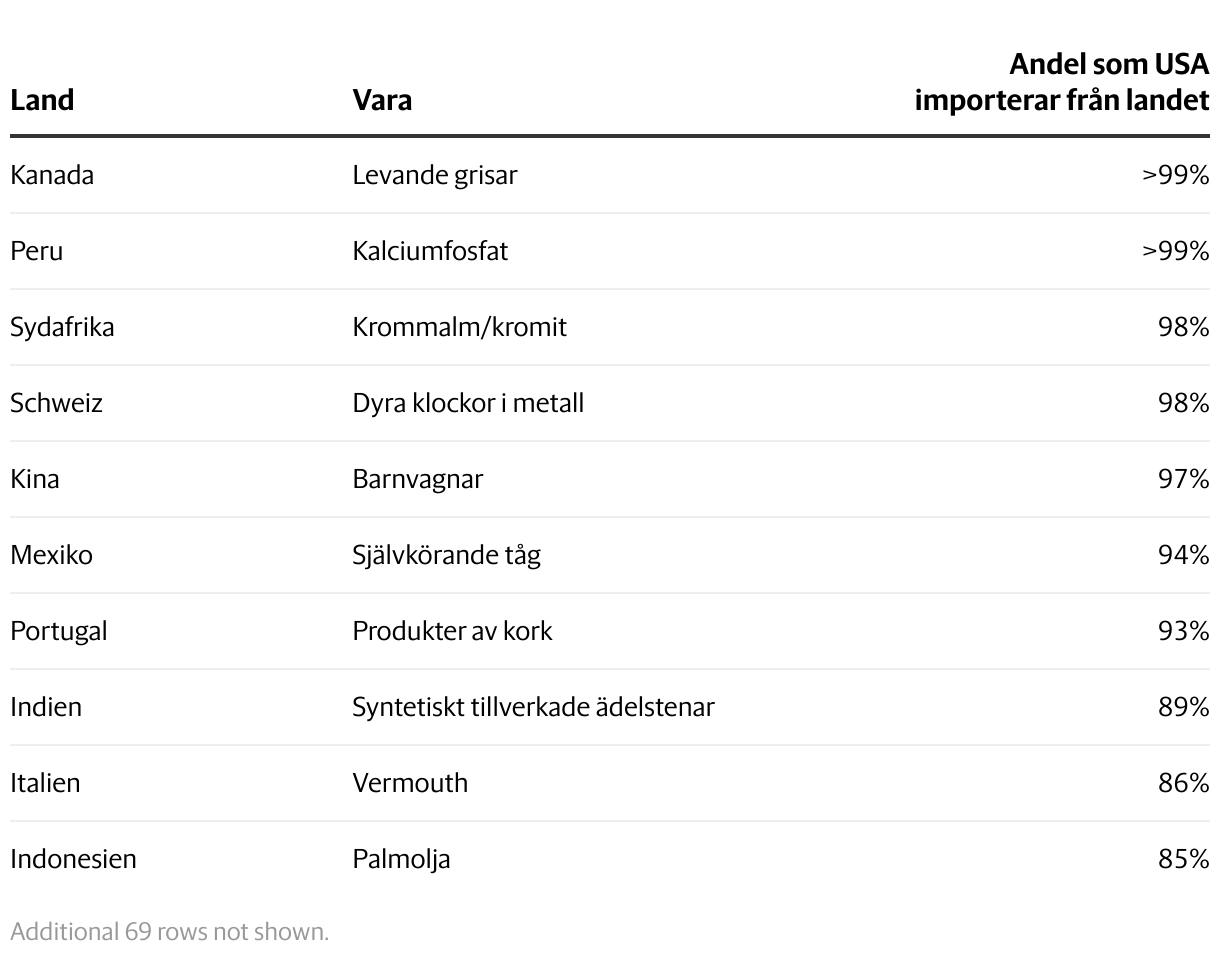Select the Peru country cell

(x=37, y=251)
